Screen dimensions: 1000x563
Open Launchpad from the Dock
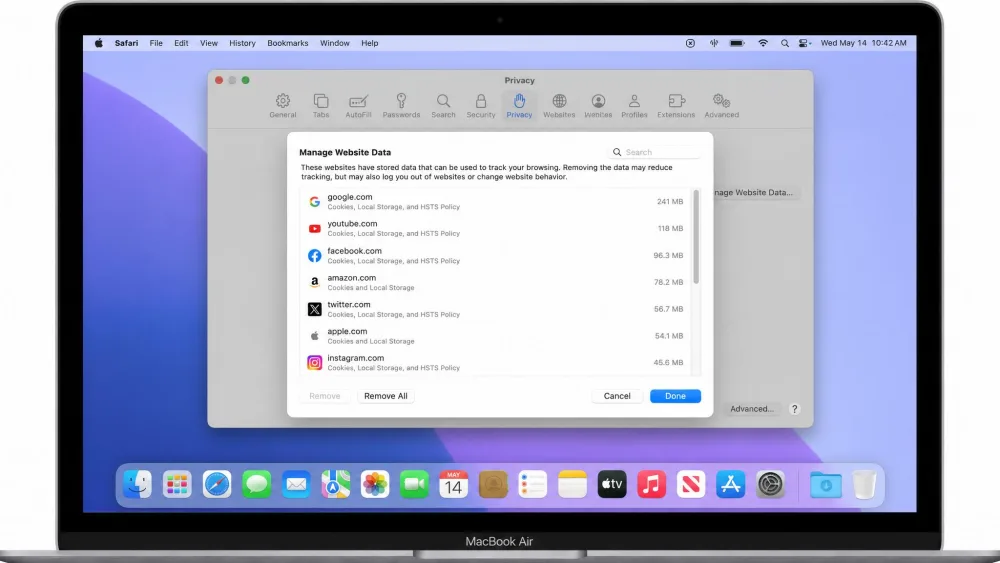[177, 485]
